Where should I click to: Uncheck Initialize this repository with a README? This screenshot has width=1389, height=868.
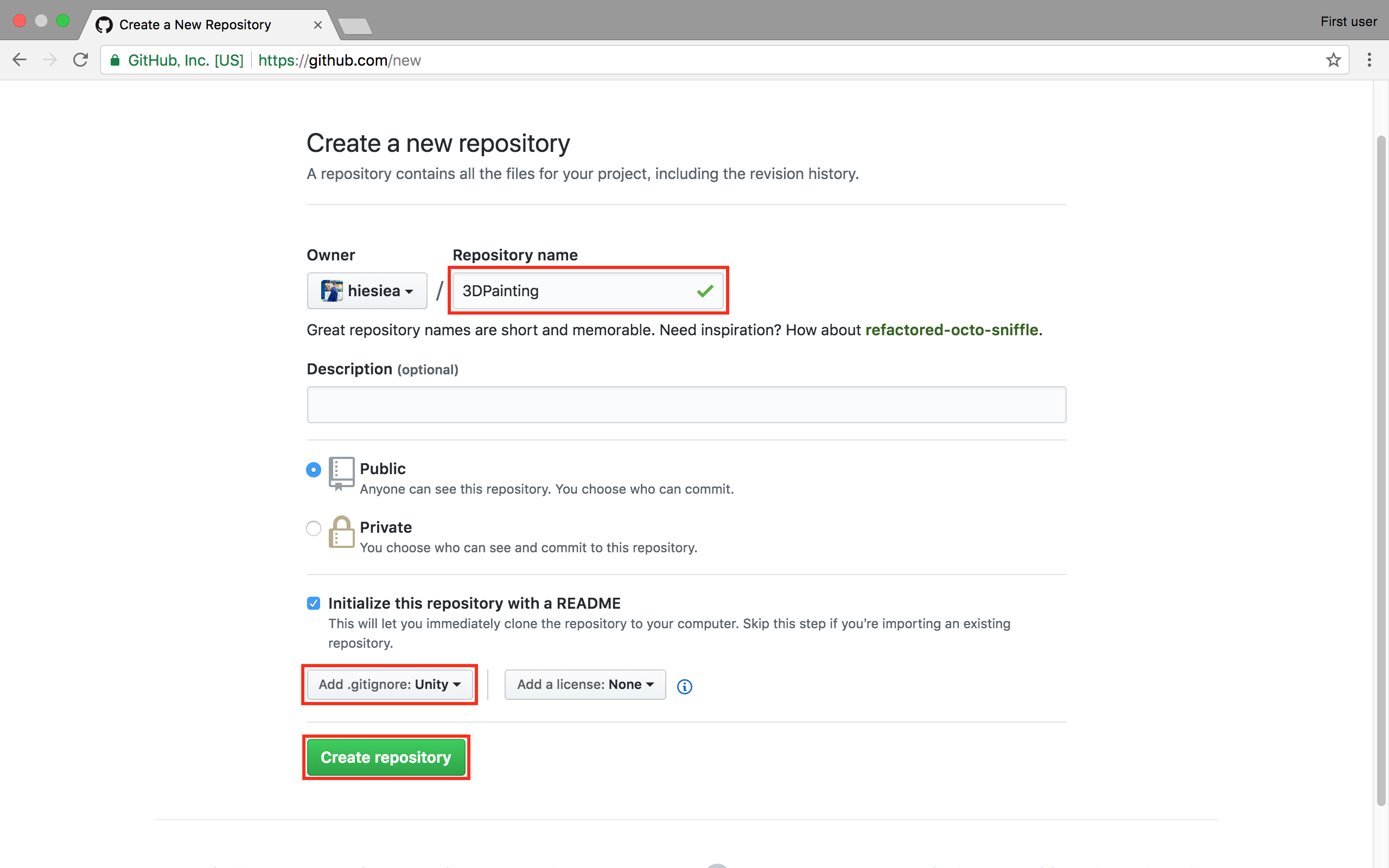[x=314, y=603]
